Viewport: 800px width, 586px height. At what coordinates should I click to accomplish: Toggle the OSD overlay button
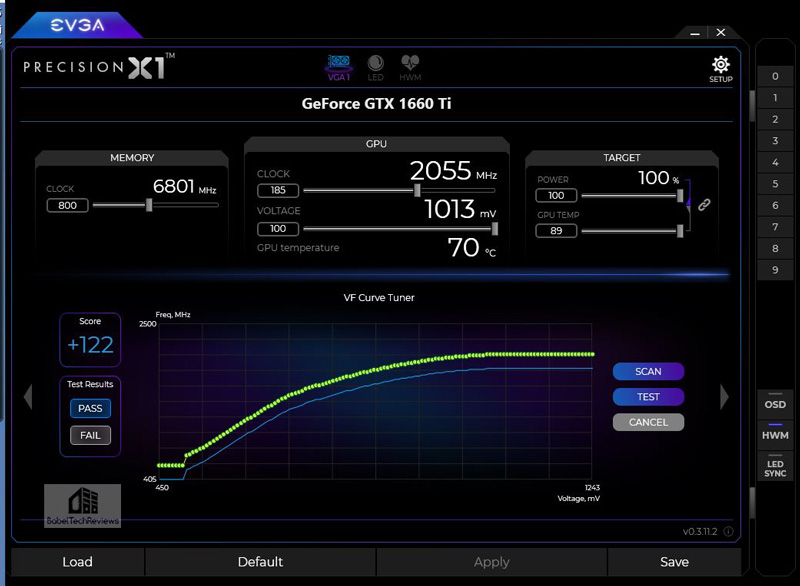point(775,403)
